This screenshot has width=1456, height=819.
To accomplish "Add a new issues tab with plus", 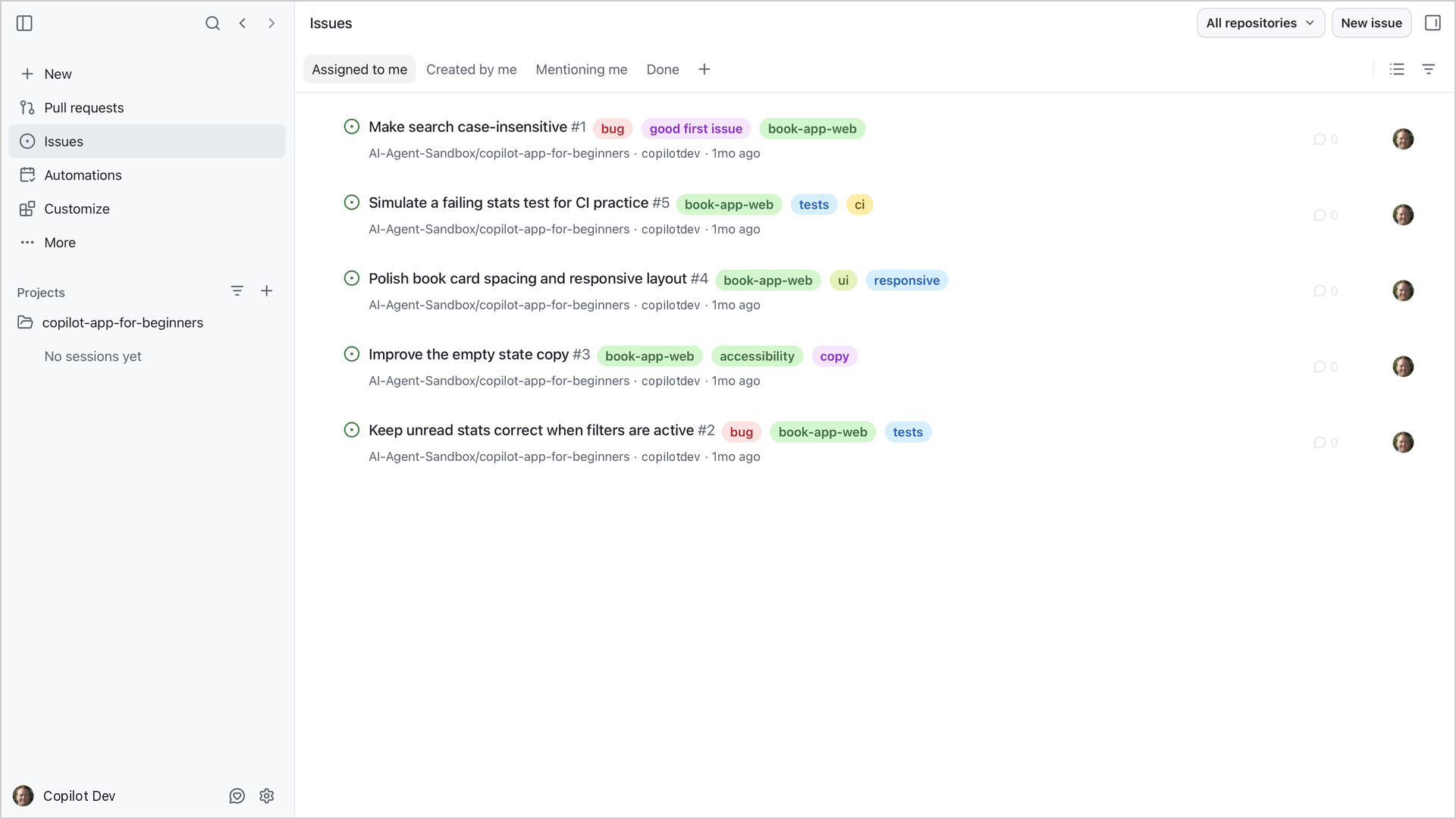I will click(704, 70).
